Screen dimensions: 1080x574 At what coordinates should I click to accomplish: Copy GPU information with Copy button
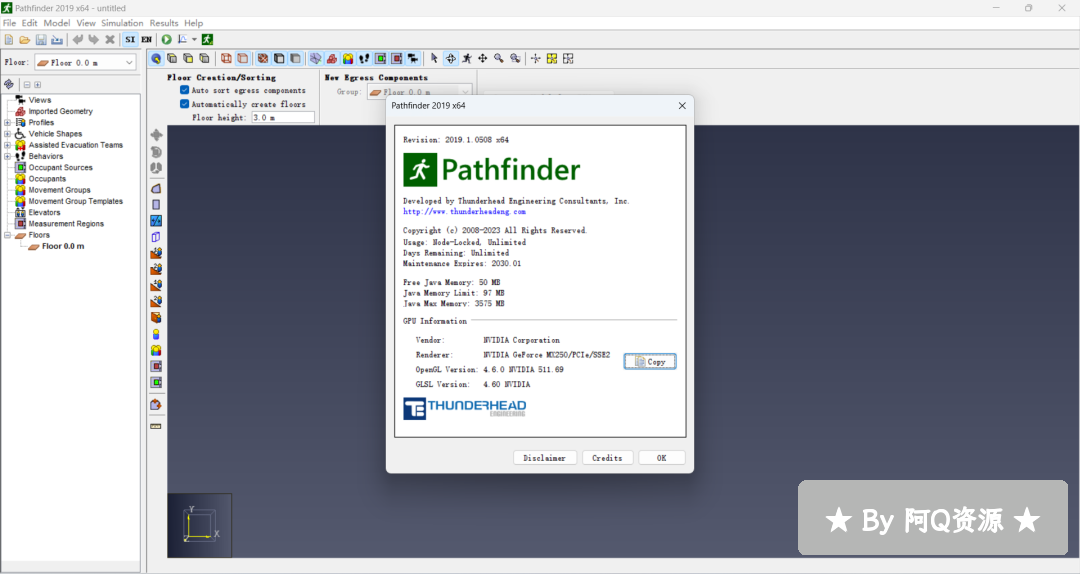650,362
